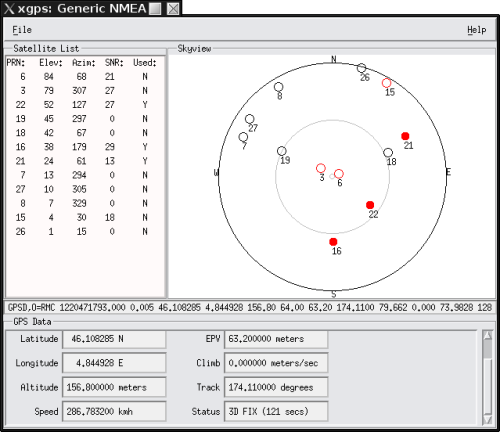Viewport: 500px width, 432px height.
Task: Click the Climb field 0.000000 meters/sec
Action: (x=276, y=363)
